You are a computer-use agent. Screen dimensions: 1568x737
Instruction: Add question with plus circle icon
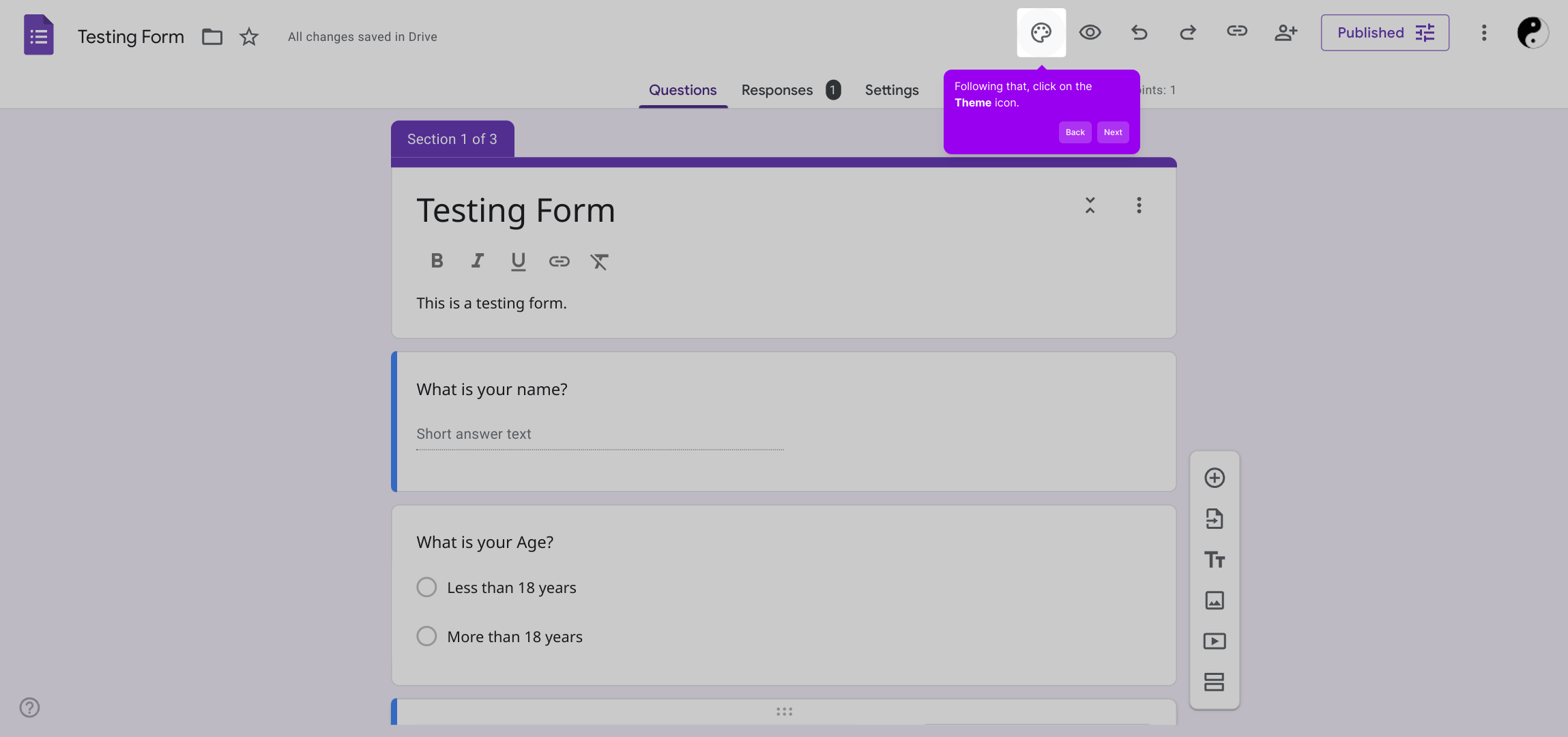pyautogui.click(x=1214, y=478)
